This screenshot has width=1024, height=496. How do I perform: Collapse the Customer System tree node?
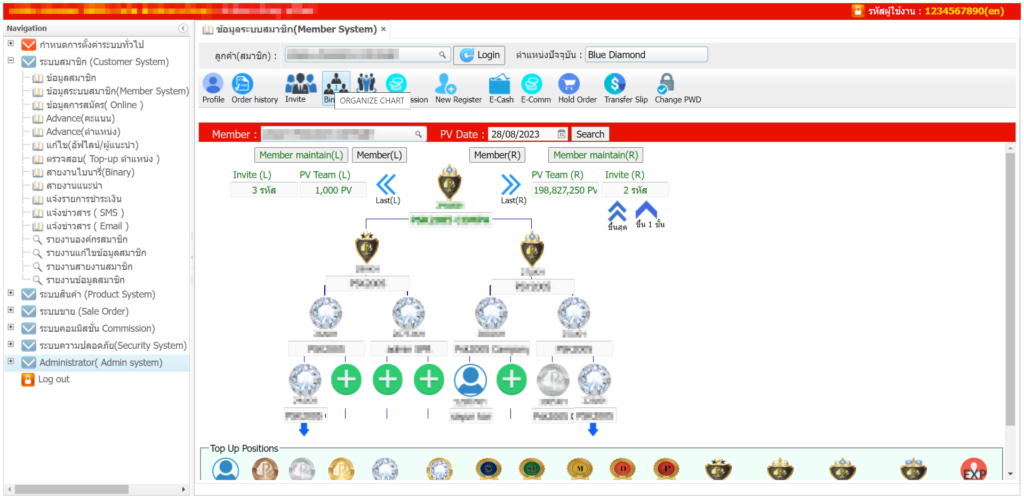[x=10, y=61]
